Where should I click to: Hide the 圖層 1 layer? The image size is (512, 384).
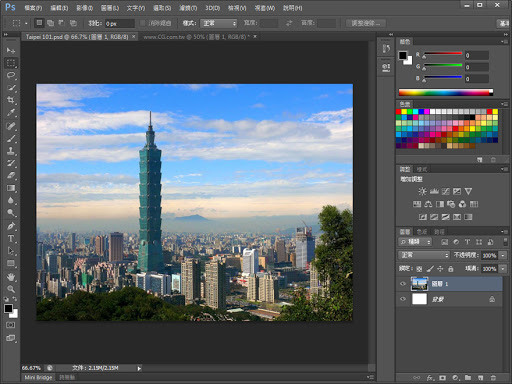403,284
